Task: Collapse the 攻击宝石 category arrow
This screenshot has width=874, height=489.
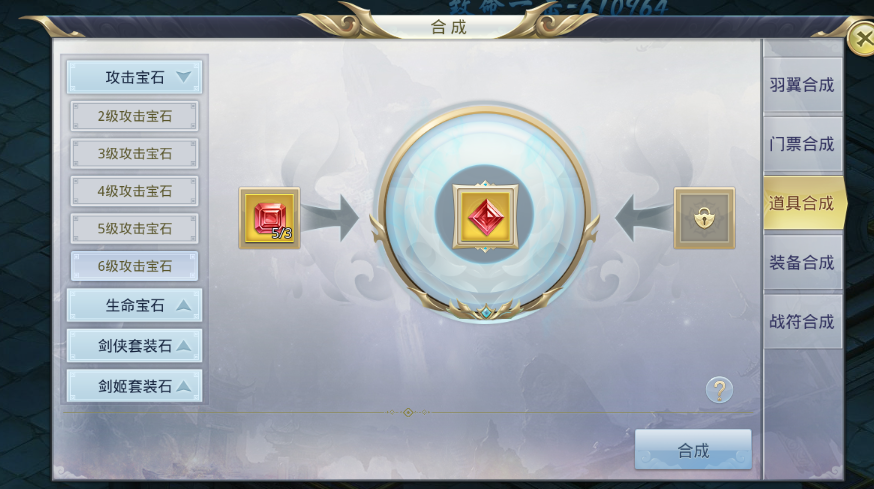Action: 183,76
